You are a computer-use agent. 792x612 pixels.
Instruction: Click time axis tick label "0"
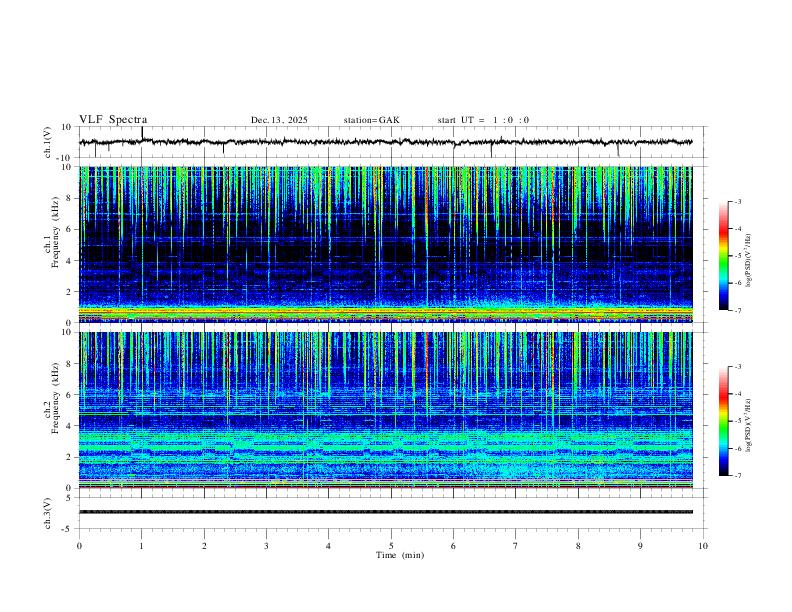(79, 546)
